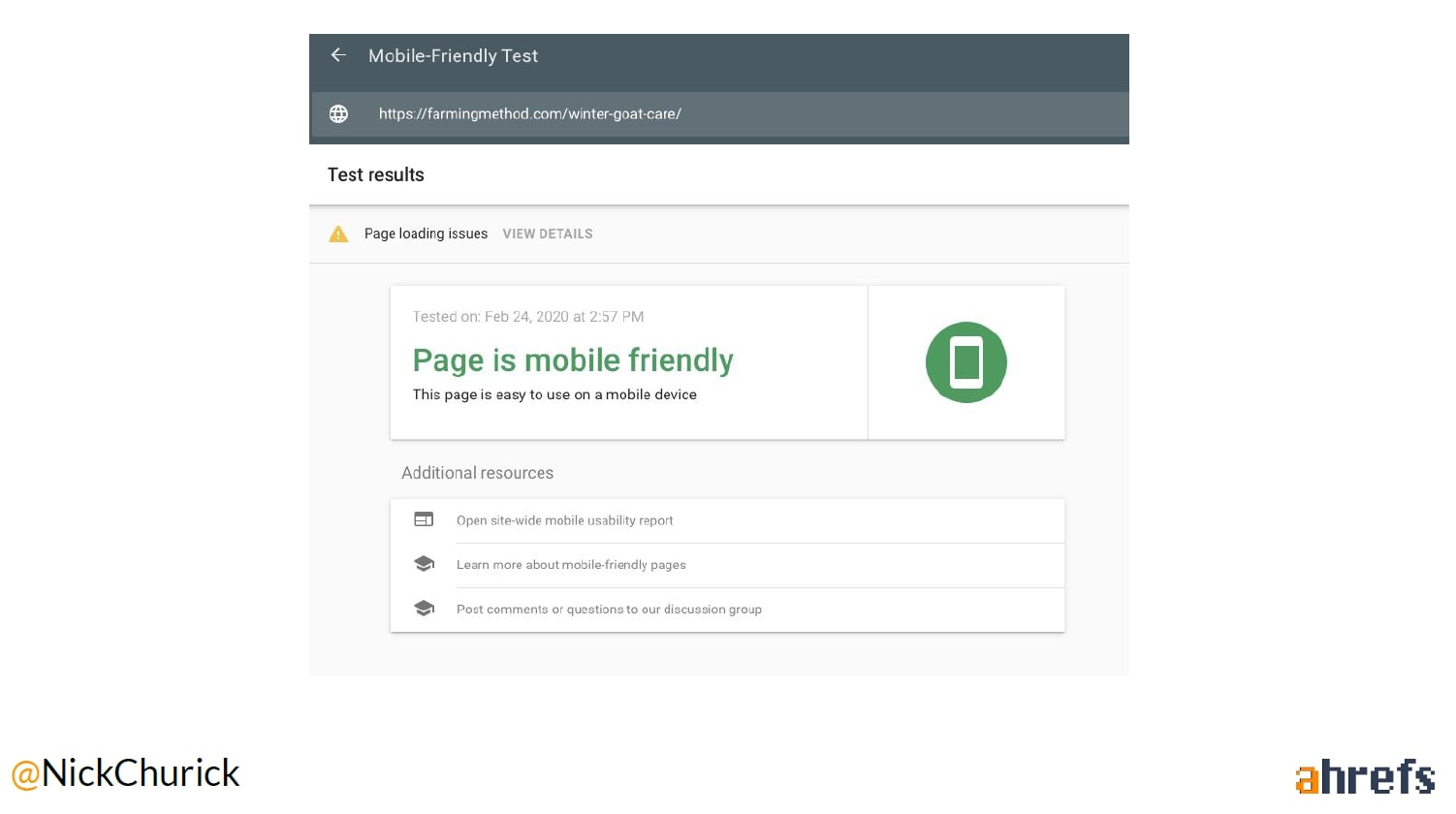1456x814 pixels.
Task: Click the @NickChurick handle
Action: pos(125,773)
